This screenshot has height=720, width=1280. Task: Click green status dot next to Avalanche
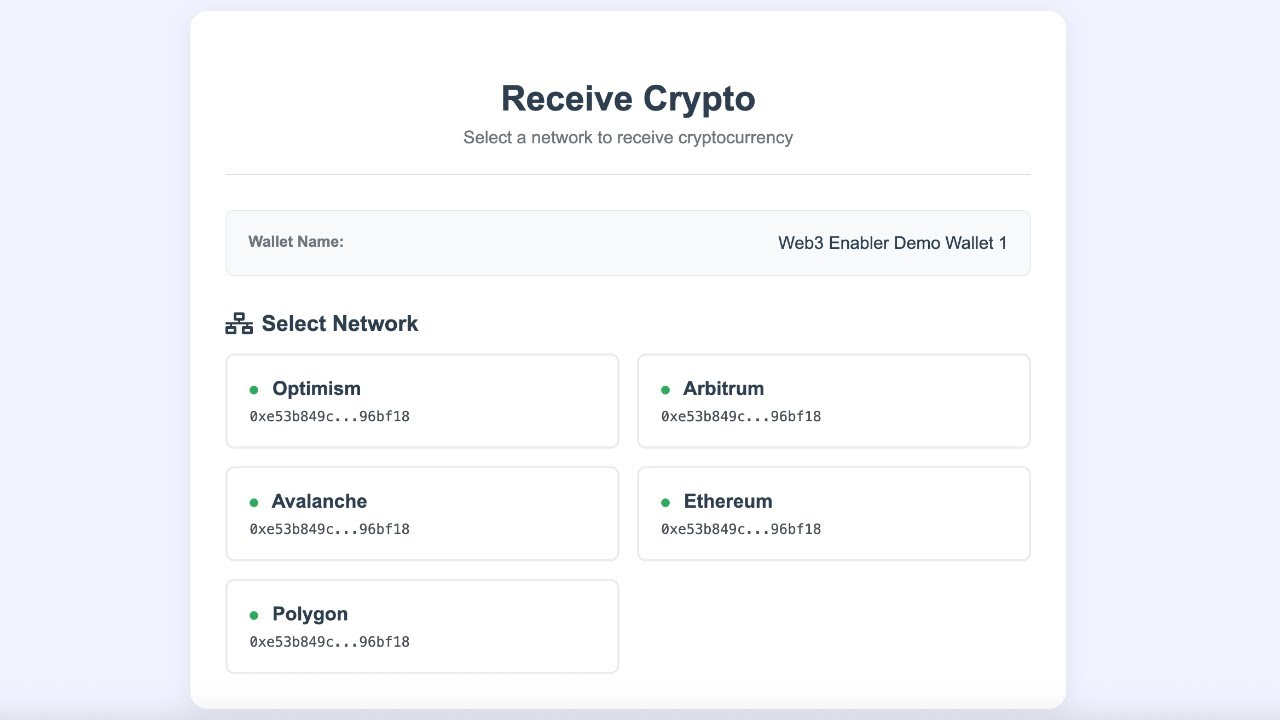pyautogui.click(x=254, y=502)
